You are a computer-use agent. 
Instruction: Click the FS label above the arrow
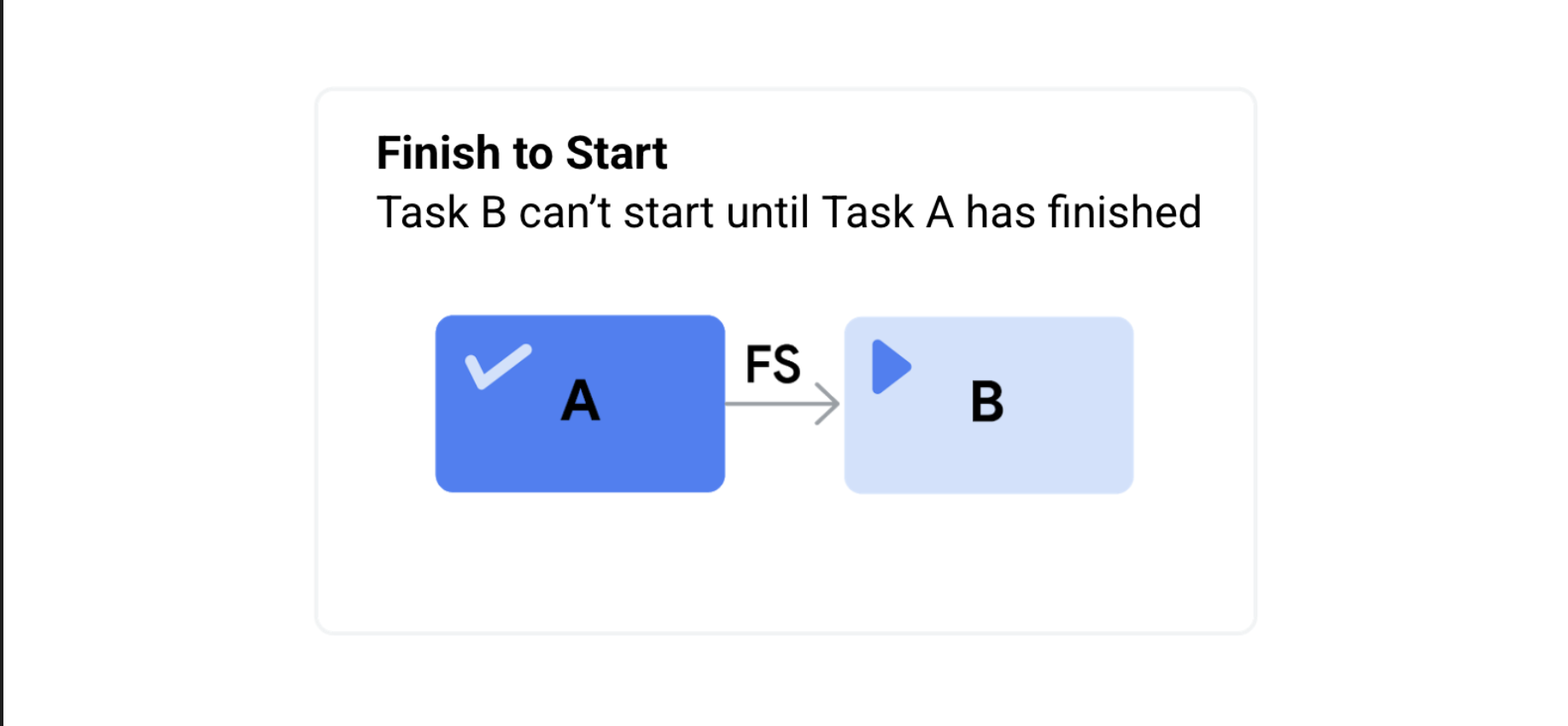(773, 365)
